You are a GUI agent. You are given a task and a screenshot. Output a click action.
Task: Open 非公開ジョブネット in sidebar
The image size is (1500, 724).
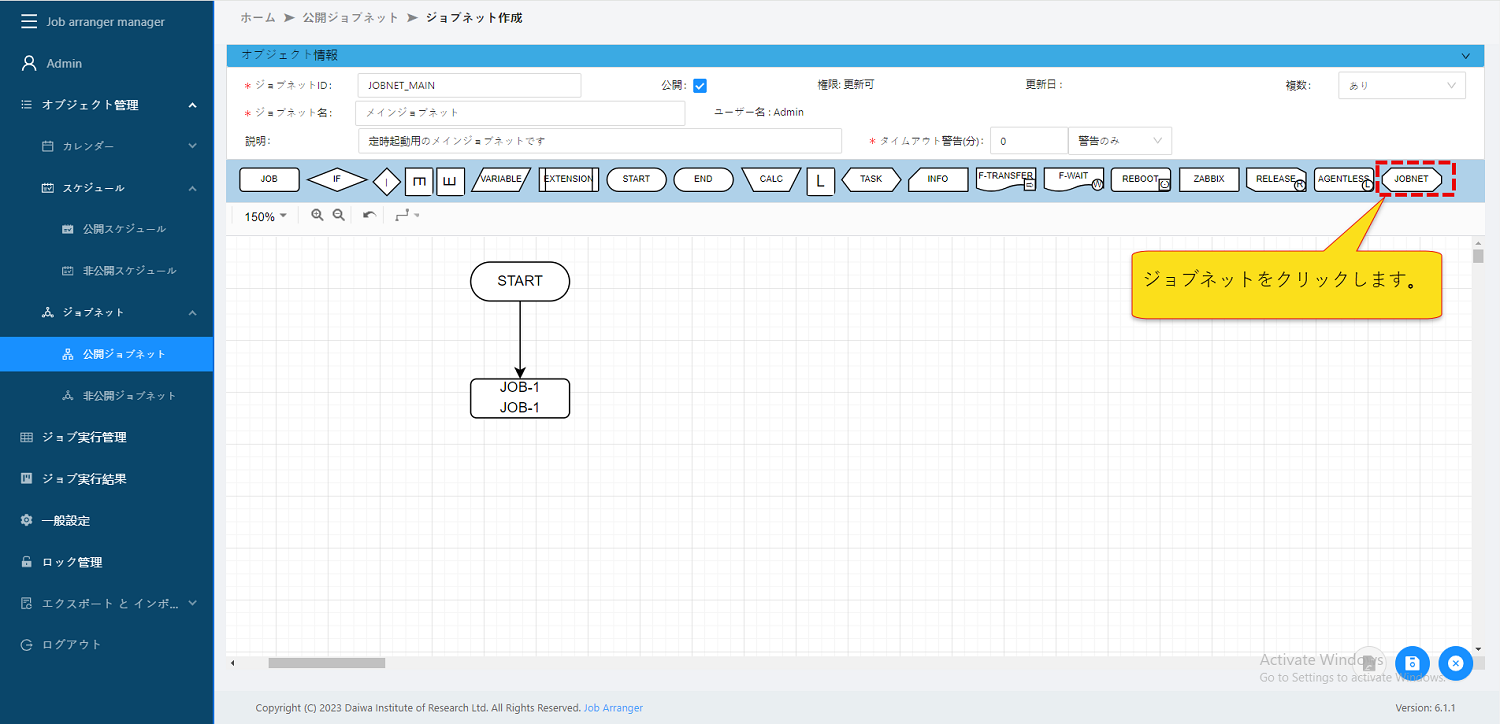[x=129, y=396]
